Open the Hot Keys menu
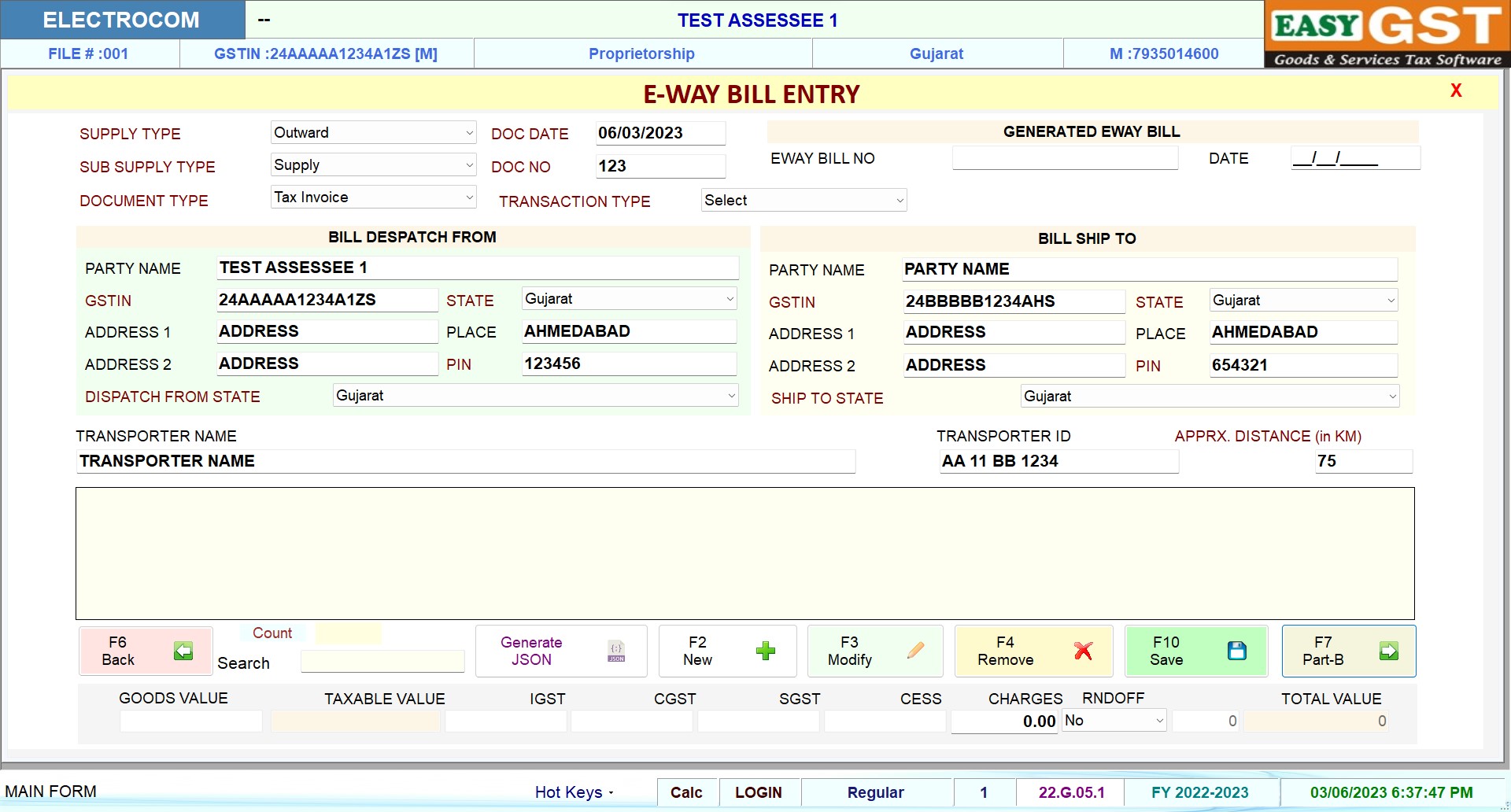The image size is (1511, 812). tap(574, 792)
